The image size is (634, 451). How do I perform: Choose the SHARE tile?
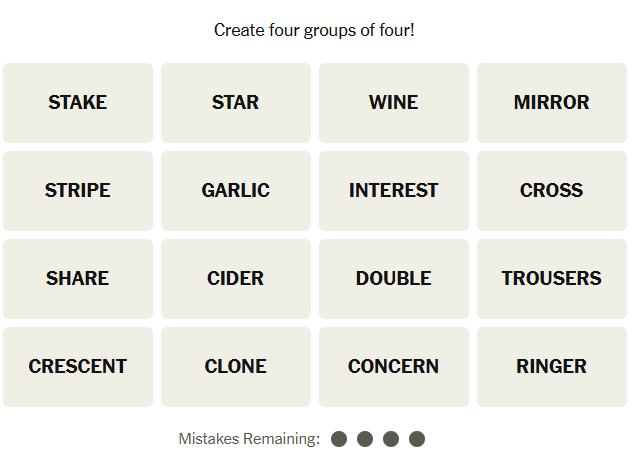point(78,279)
